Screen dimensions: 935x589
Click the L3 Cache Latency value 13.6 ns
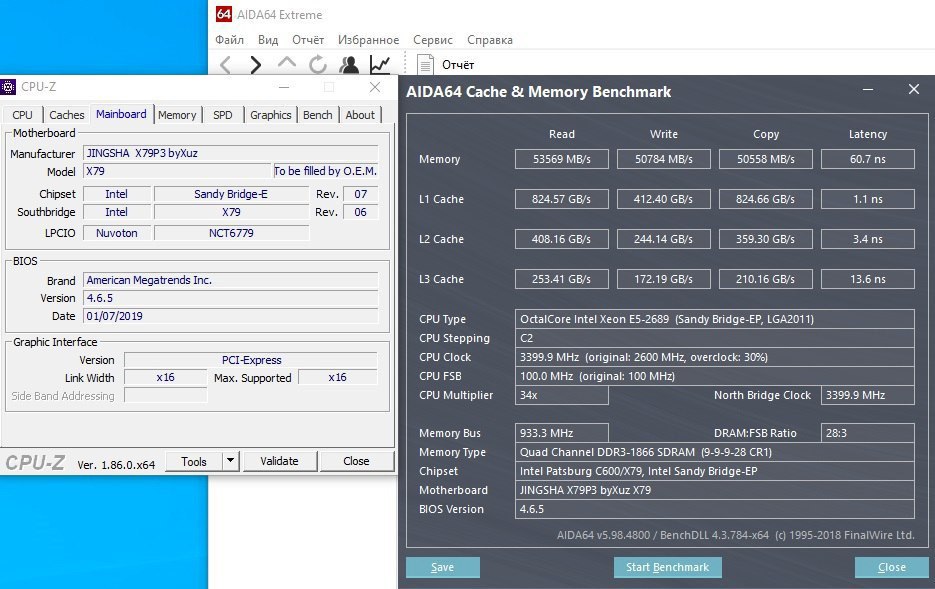[868, 279]
